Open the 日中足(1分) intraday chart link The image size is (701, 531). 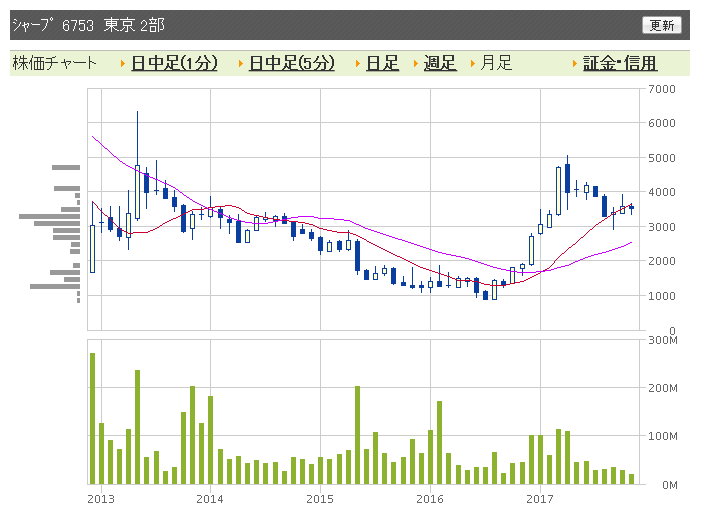(x=174, y=63)
